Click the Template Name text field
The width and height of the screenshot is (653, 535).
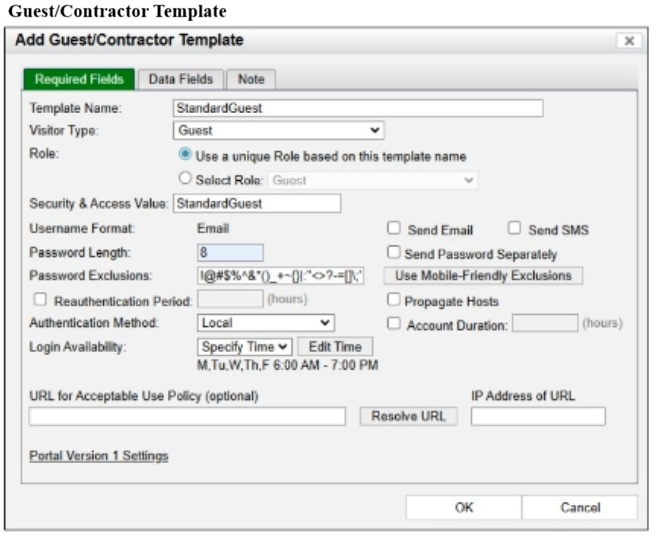pyautogui.click(x=358, y=108)
